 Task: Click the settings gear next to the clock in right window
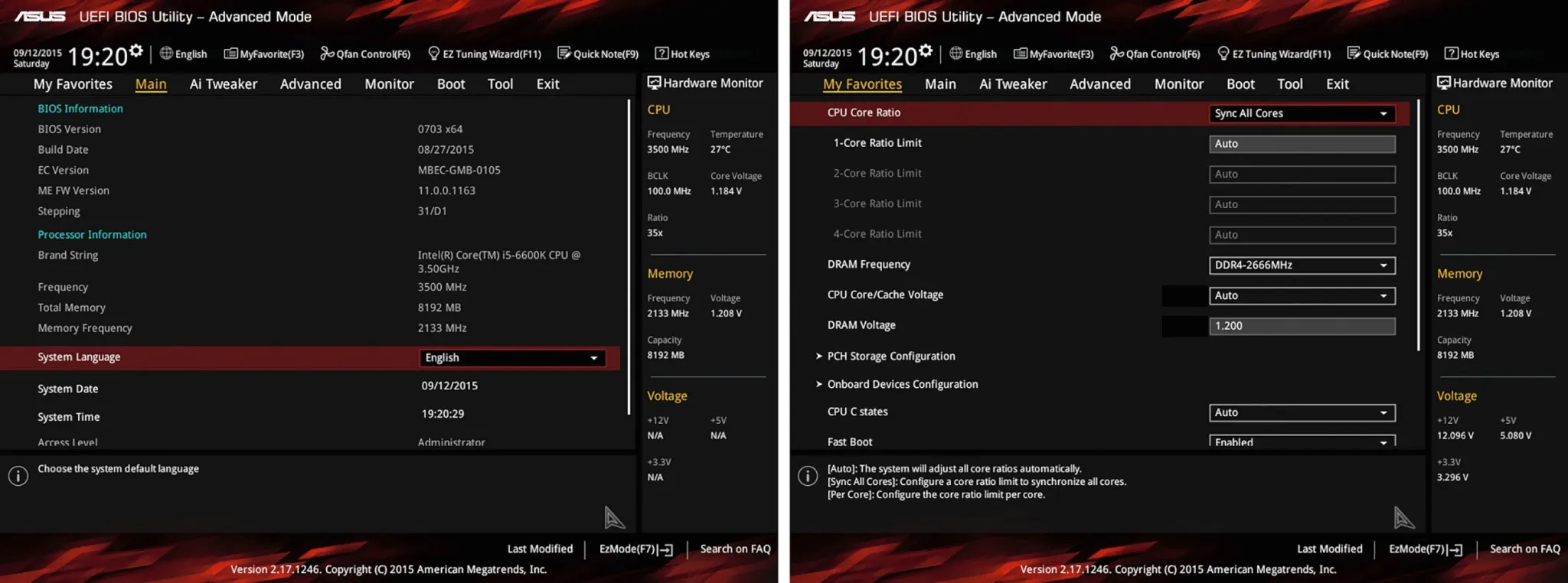coord(926,50)
